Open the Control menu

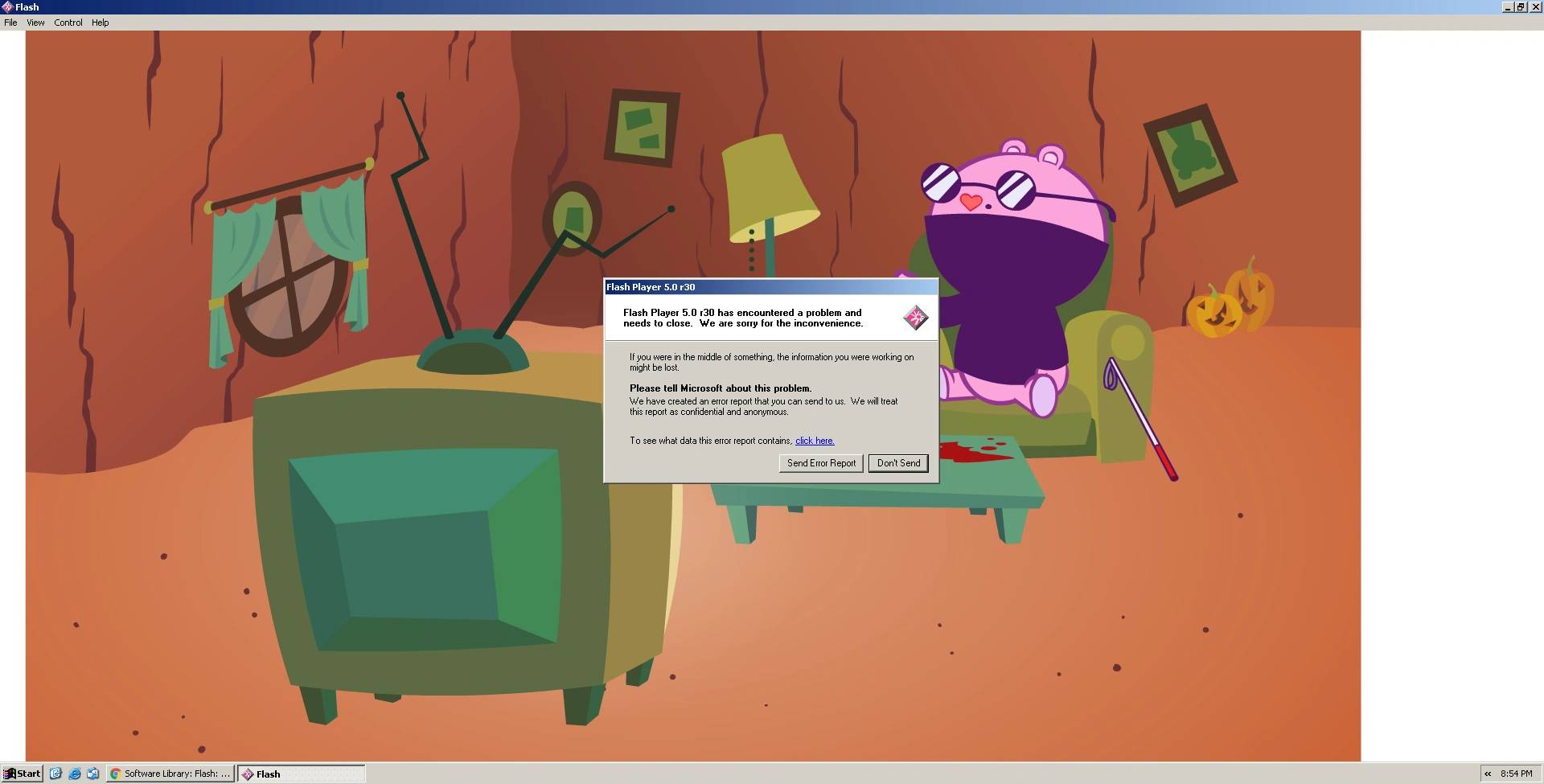tap(68, 23)
